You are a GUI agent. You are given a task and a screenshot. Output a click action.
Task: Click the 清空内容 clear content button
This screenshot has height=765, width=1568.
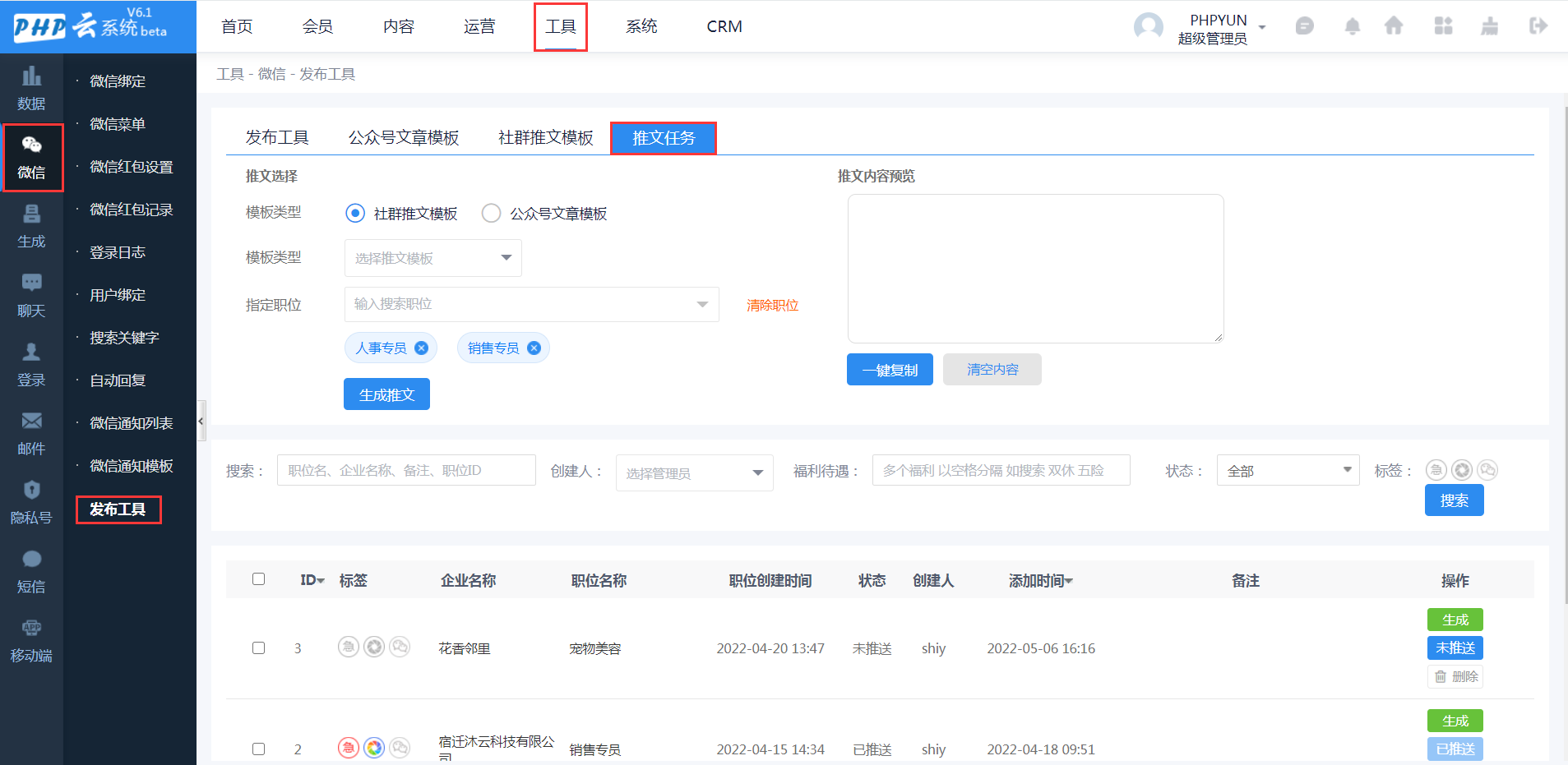pos(992,370)
